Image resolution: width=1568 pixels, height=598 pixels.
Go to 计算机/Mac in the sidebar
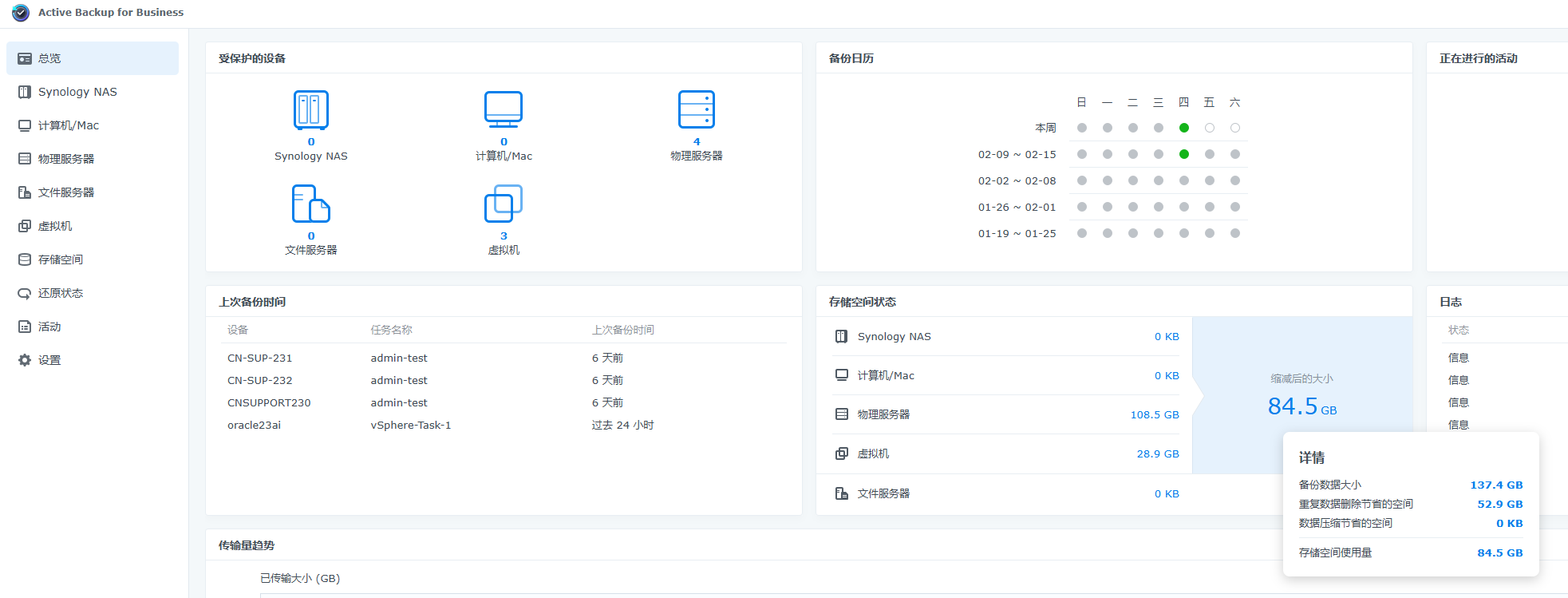(93, 125)
